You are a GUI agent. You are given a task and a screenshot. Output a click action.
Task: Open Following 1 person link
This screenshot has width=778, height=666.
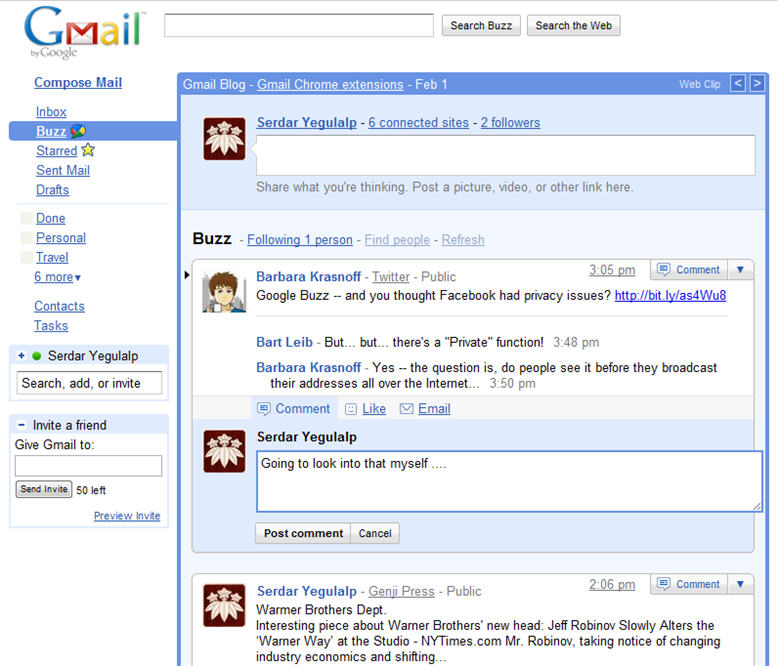pyautogui.click(x=300, y=240)
